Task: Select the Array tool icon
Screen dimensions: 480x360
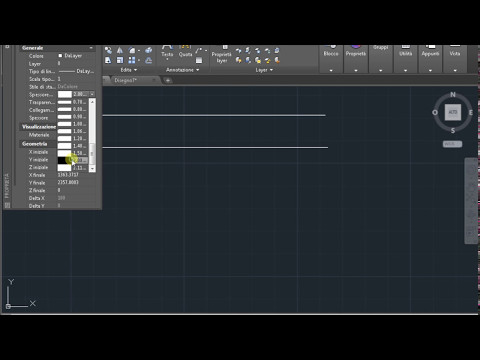Action: [132, 60]
